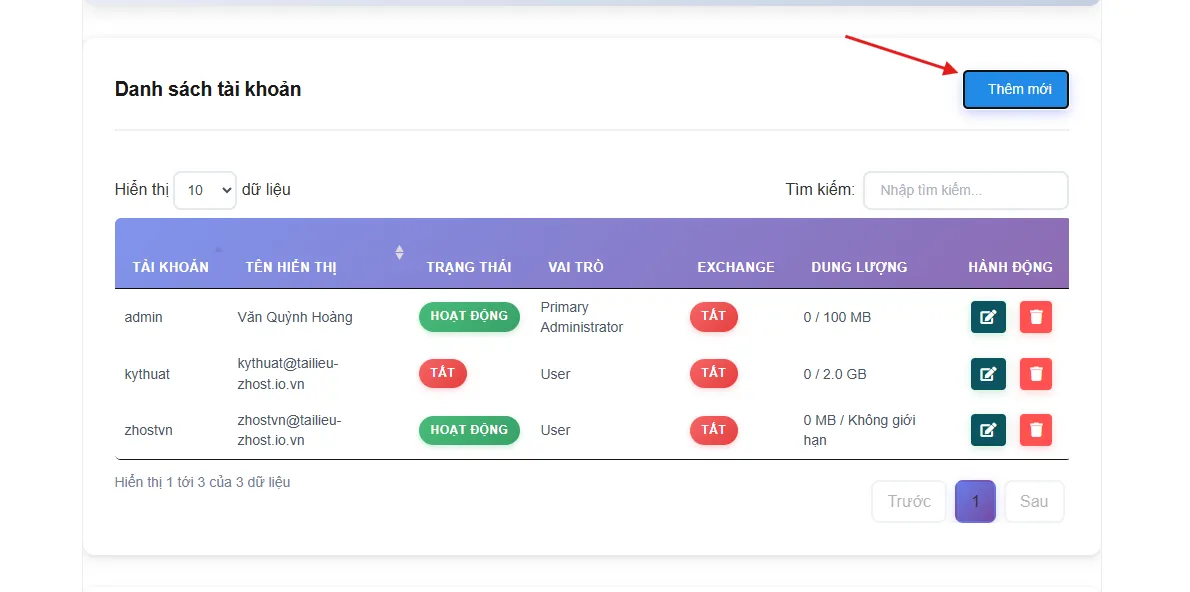Click zhostvn@tailieu-zhost.io.vn display name
1190x592 pixels.
290,430
